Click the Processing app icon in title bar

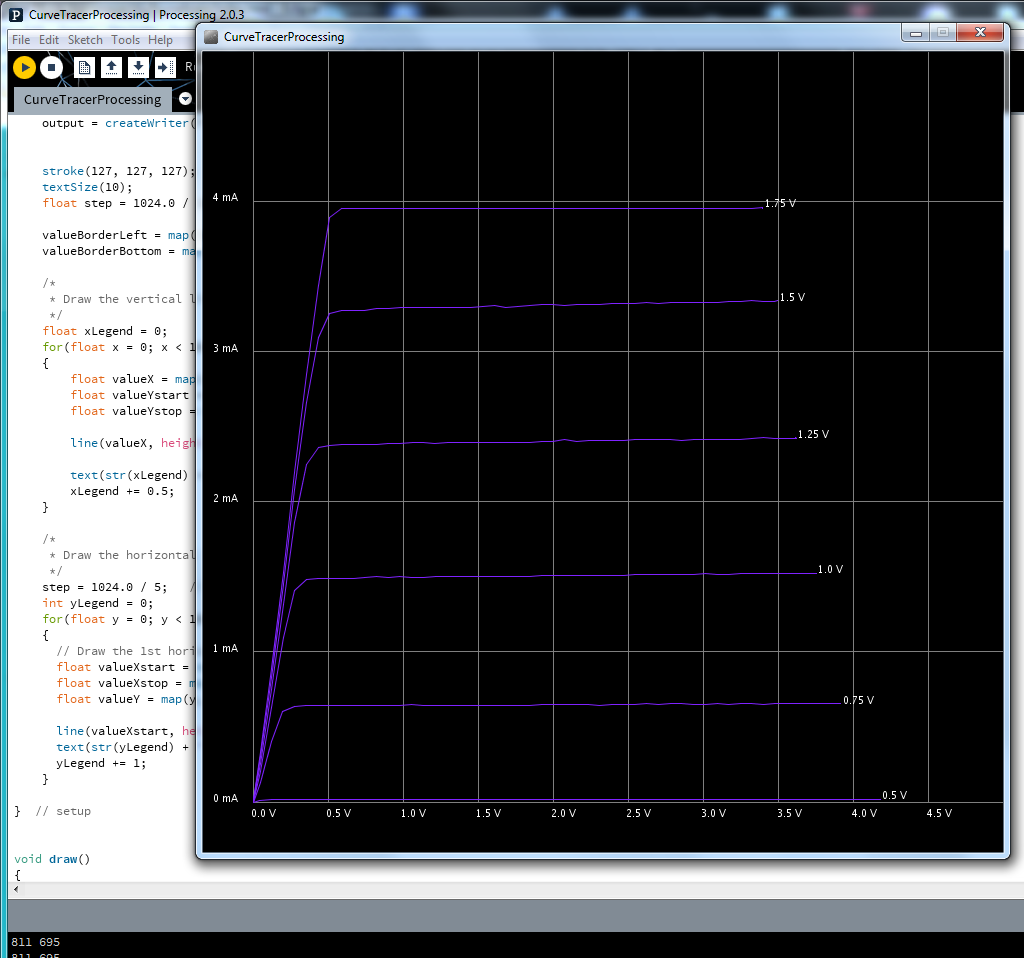pyautogui.click(x=16, y=14)
